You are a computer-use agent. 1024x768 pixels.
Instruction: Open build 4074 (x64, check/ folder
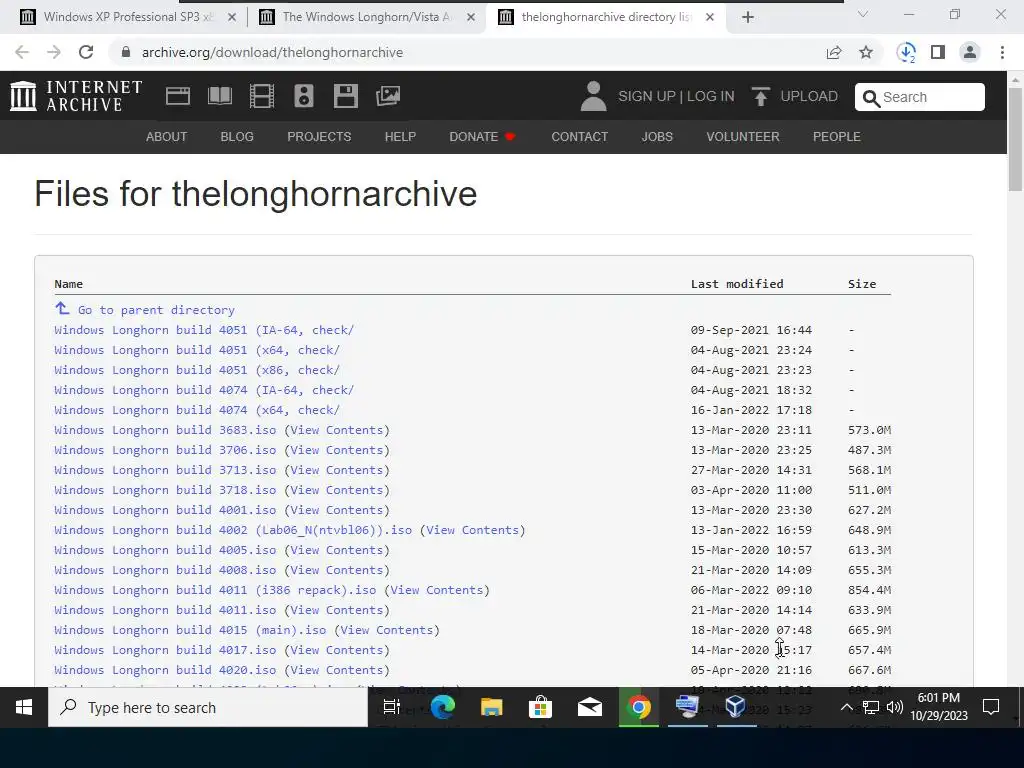pyautogui.click(x=197, y=410)
